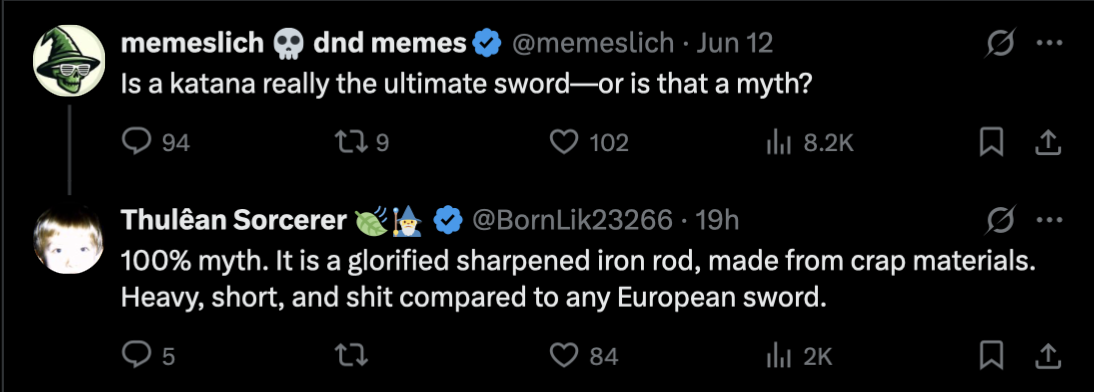Like the reply with 84 likes
The width and height of the screenshot is (1094, 392).
[564, 356]
